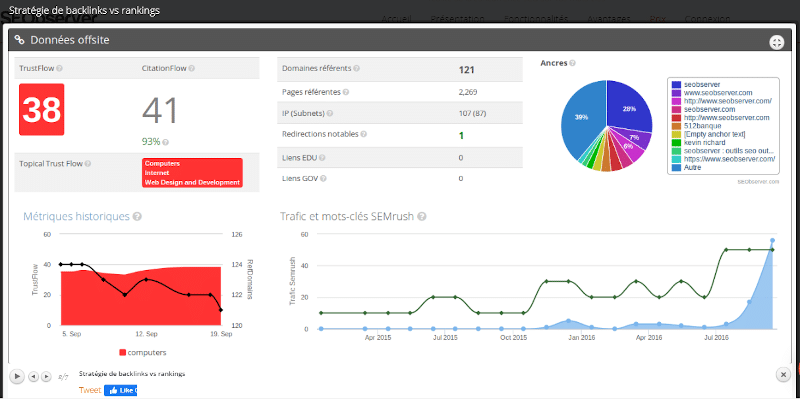Click help icon next to Pages référentes
Image resolution: width=800 pixels, height=399 pixels.
tap(346, 92)
